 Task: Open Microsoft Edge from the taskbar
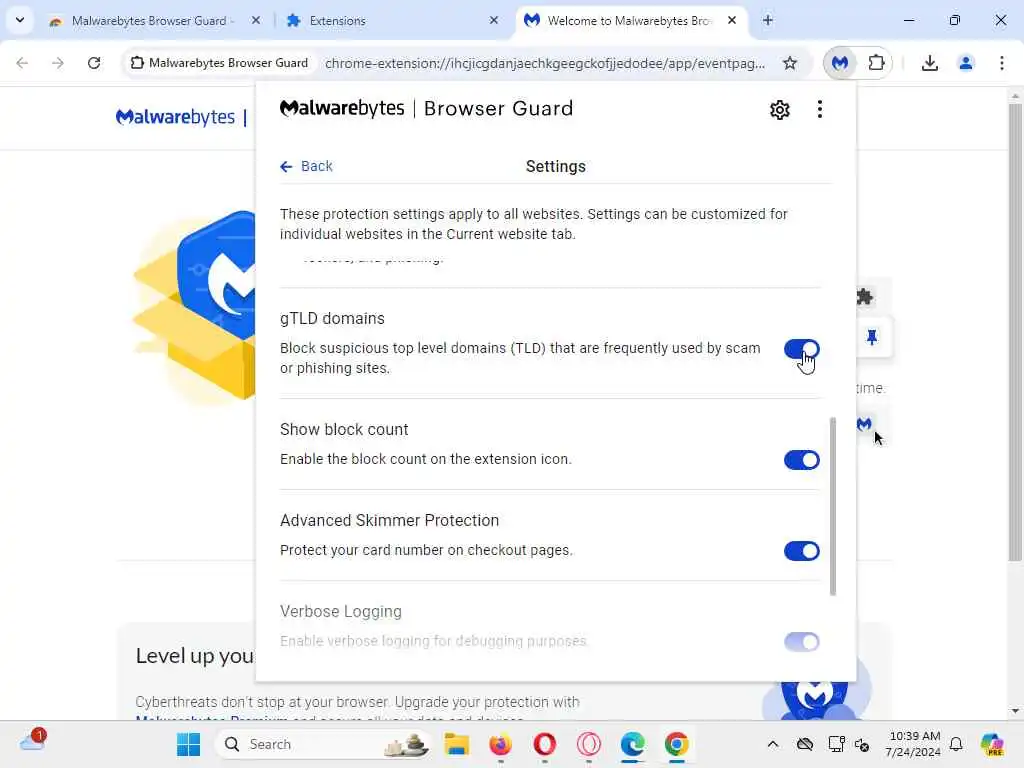[632, 744]
